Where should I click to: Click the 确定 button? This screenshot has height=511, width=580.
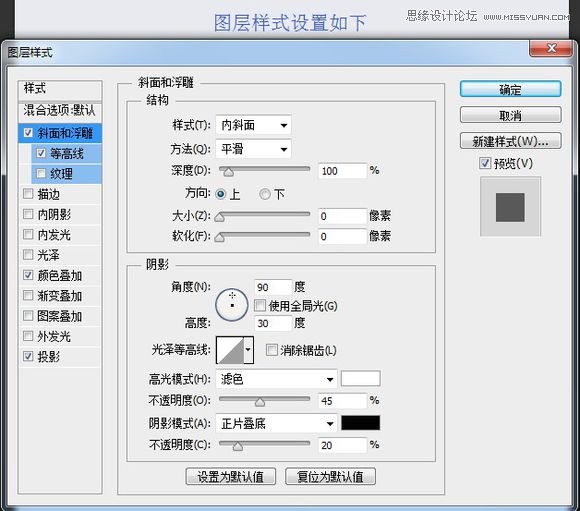[x=510, y=89]
